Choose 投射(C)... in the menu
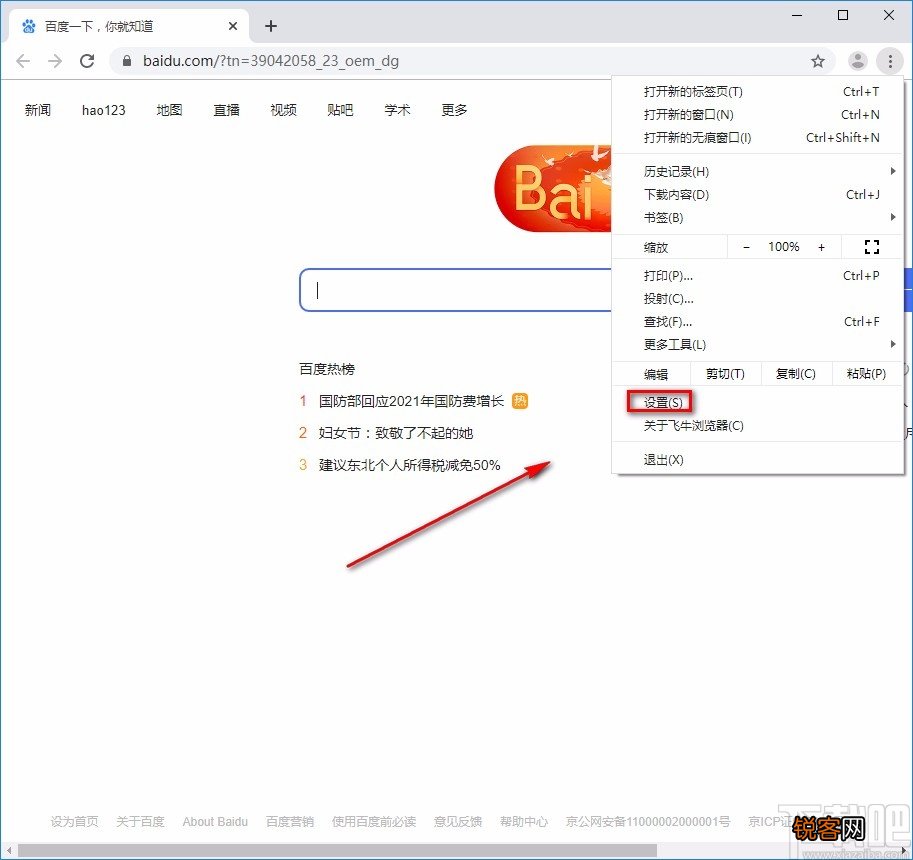Viewport: 913px width, 860px height. tap(758, 299)
